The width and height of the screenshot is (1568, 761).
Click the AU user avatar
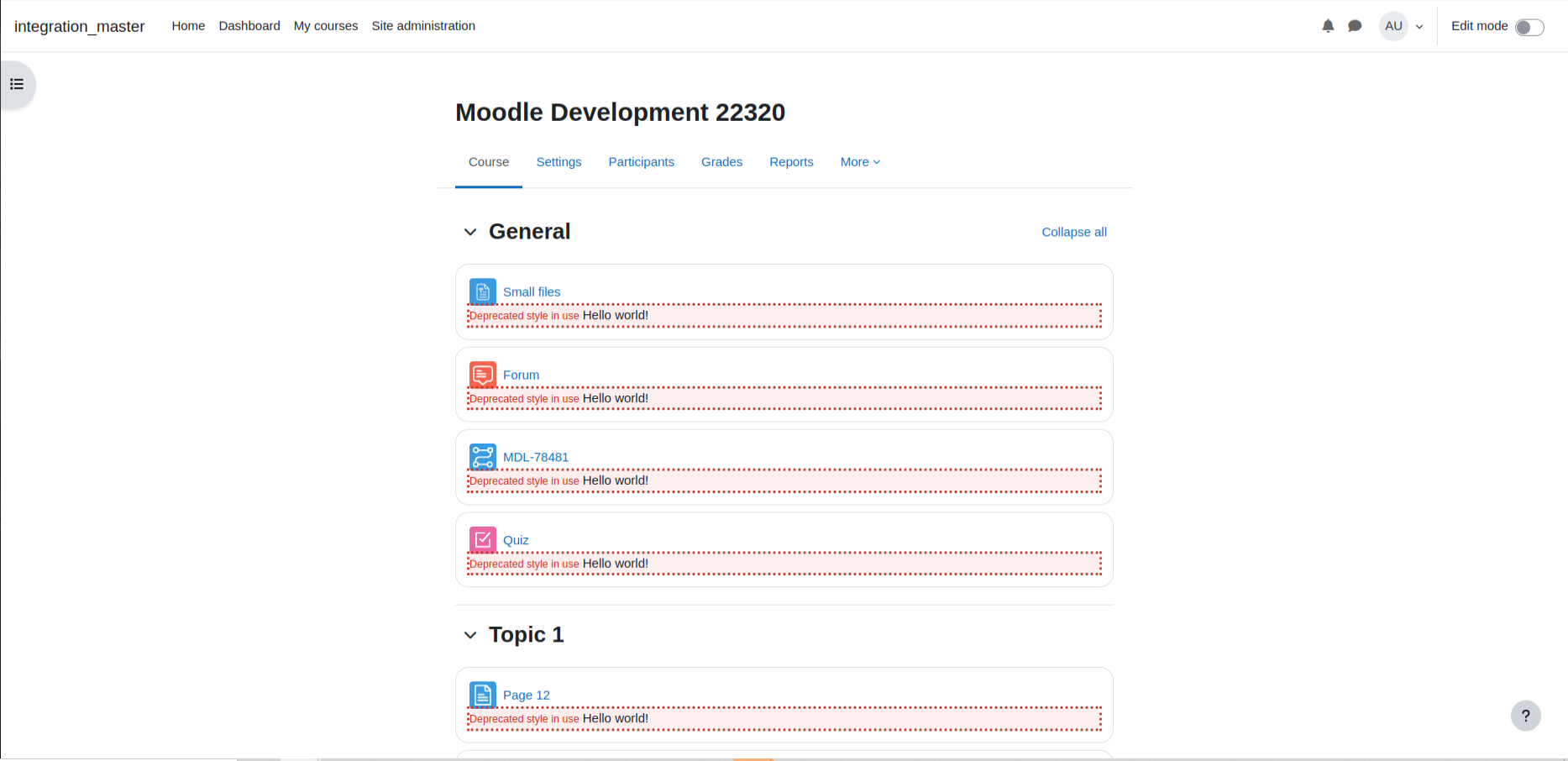(x=1393, y=26)
